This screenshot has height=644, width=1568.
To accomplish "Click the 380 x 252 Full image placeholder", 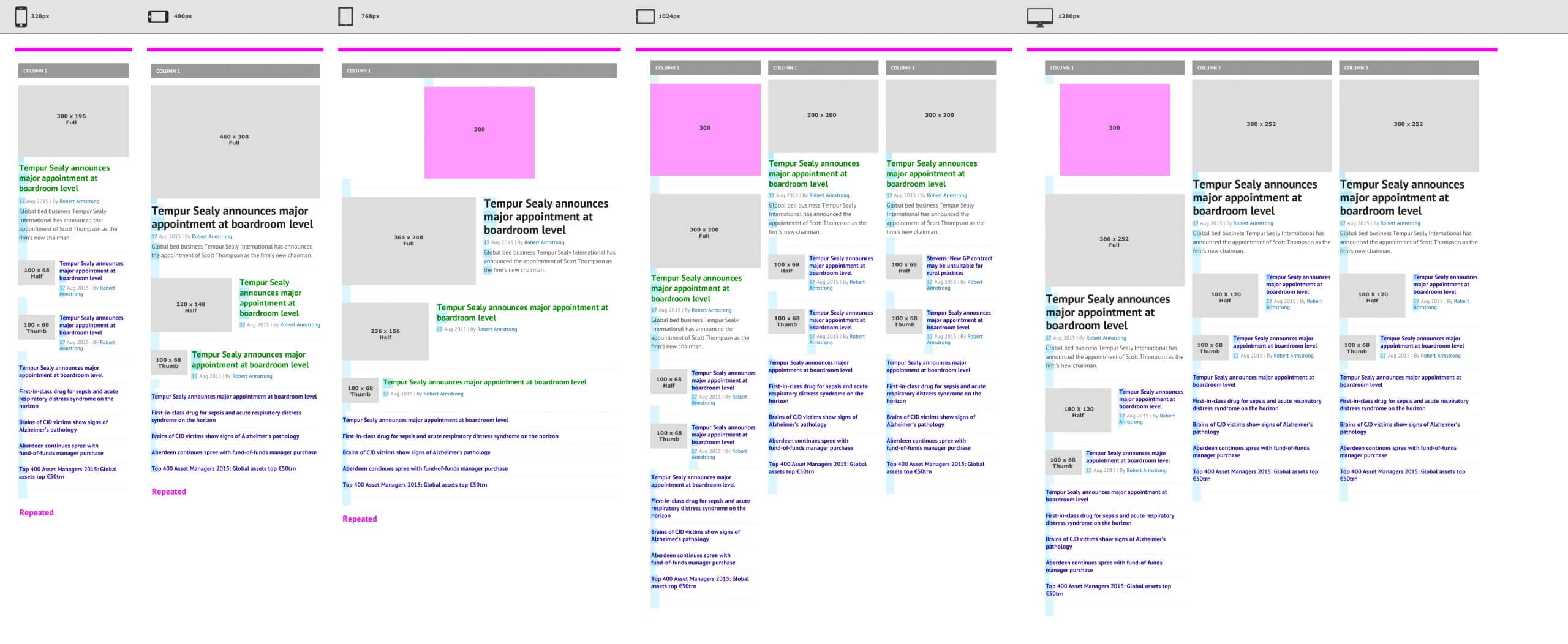I will pyautogui.click(x=1114, y=241).
